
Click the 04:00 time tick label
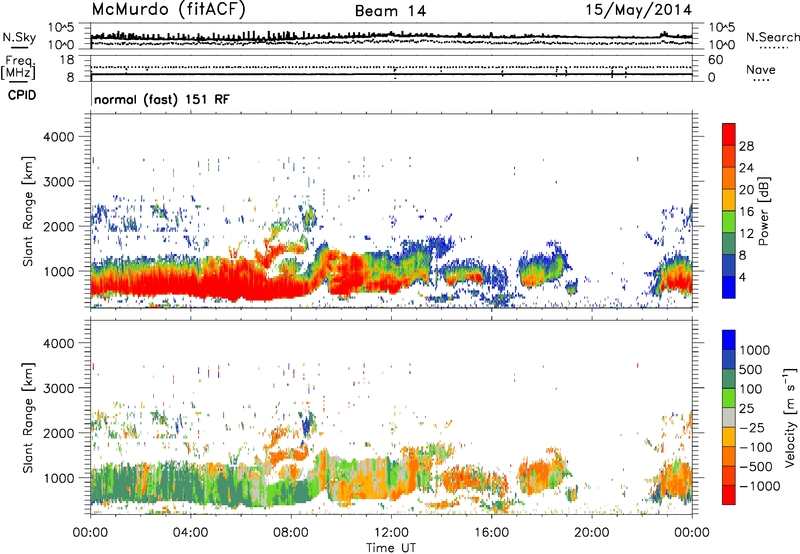point(190,533)
